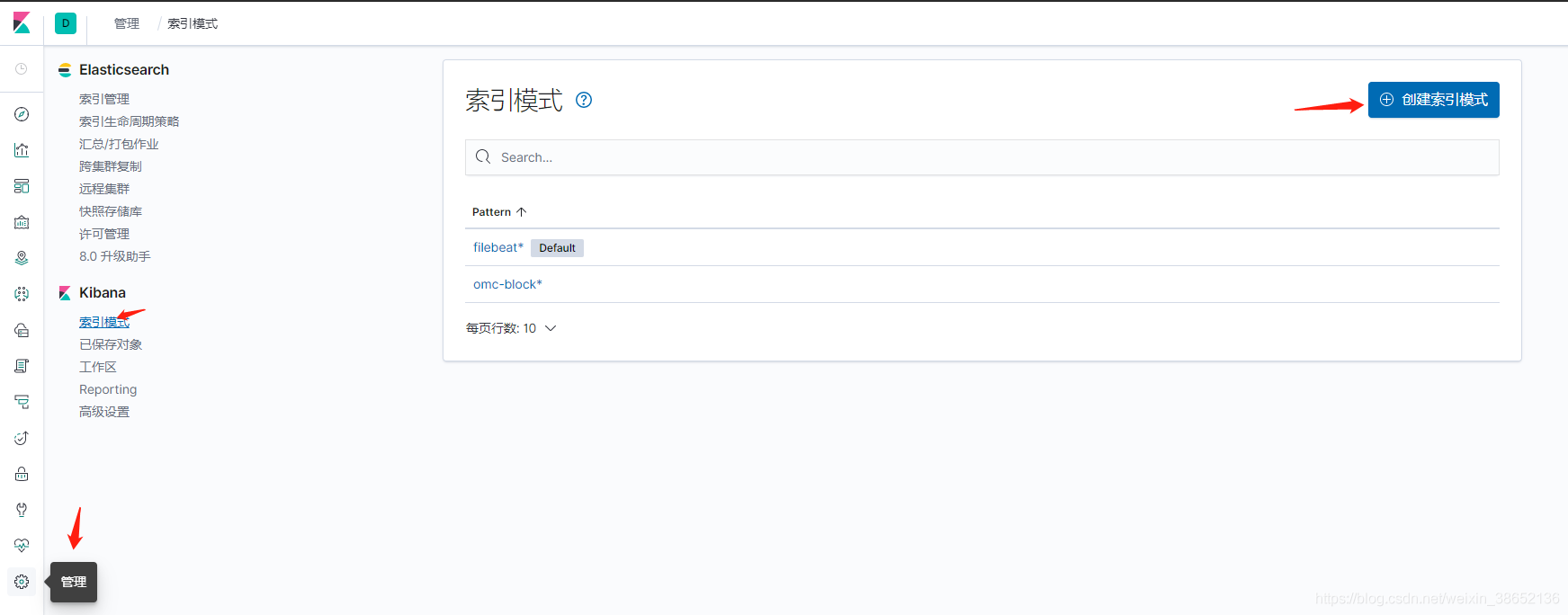Screen dimensions: 1568x615
Task: Click the Elasticsearch section logo icon
Action: click(x=65, y=69)
